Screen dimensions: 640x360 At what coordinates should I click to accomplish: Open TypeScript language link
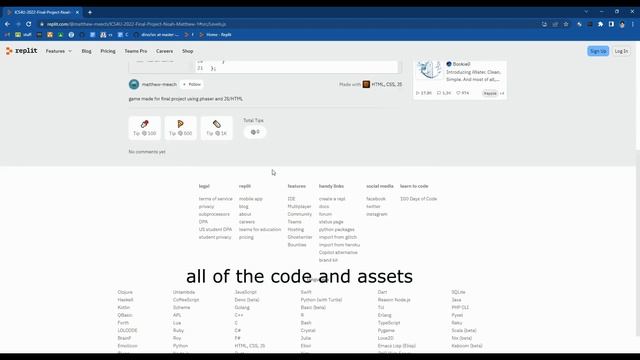pos(389,323)
